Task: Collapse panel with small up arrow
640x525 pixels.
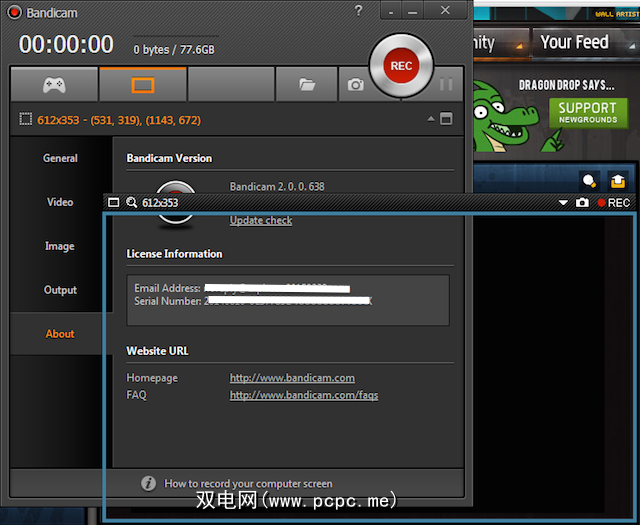Action: [431, 119]
